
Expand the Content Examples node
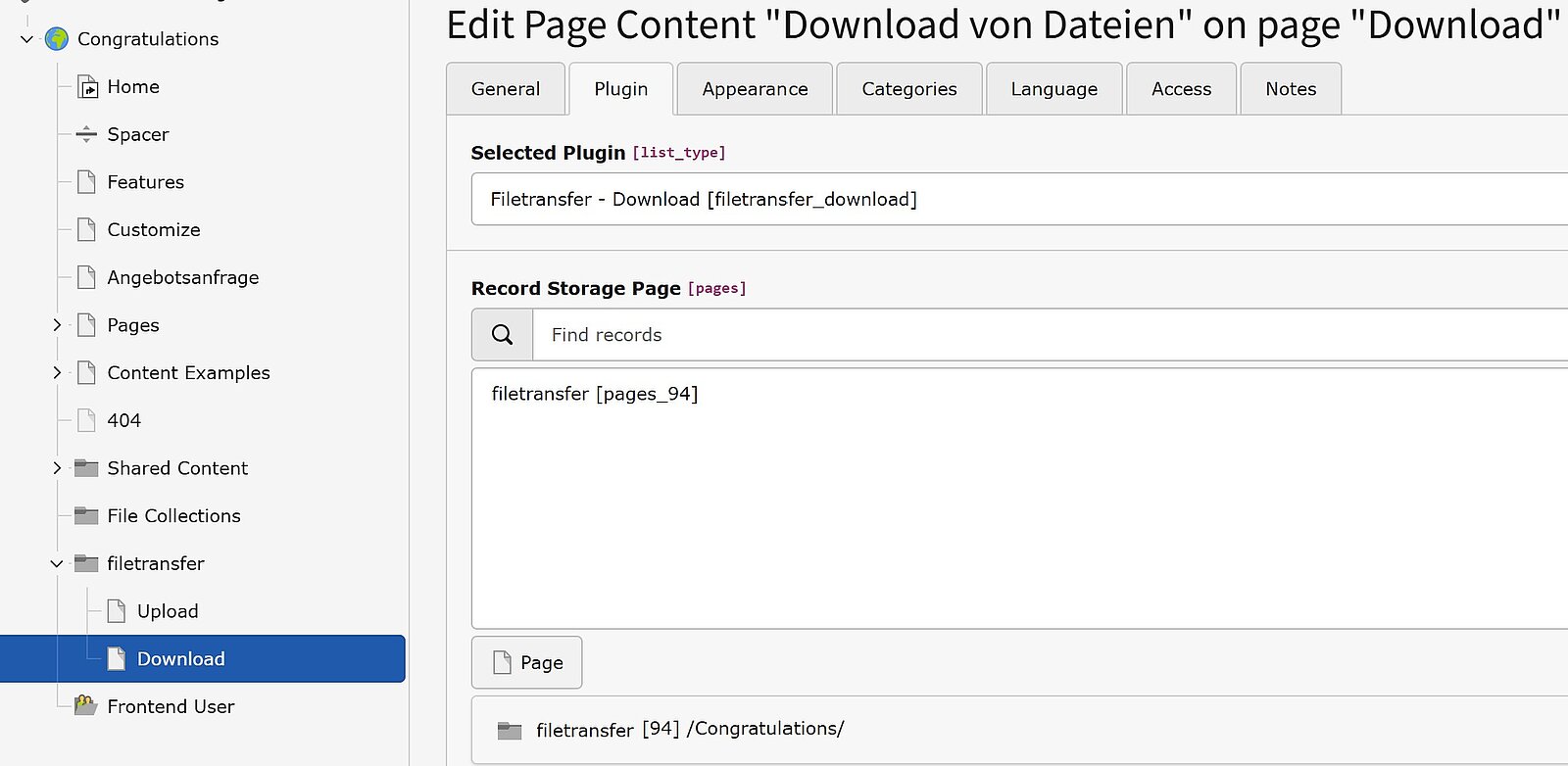point(57,373)
